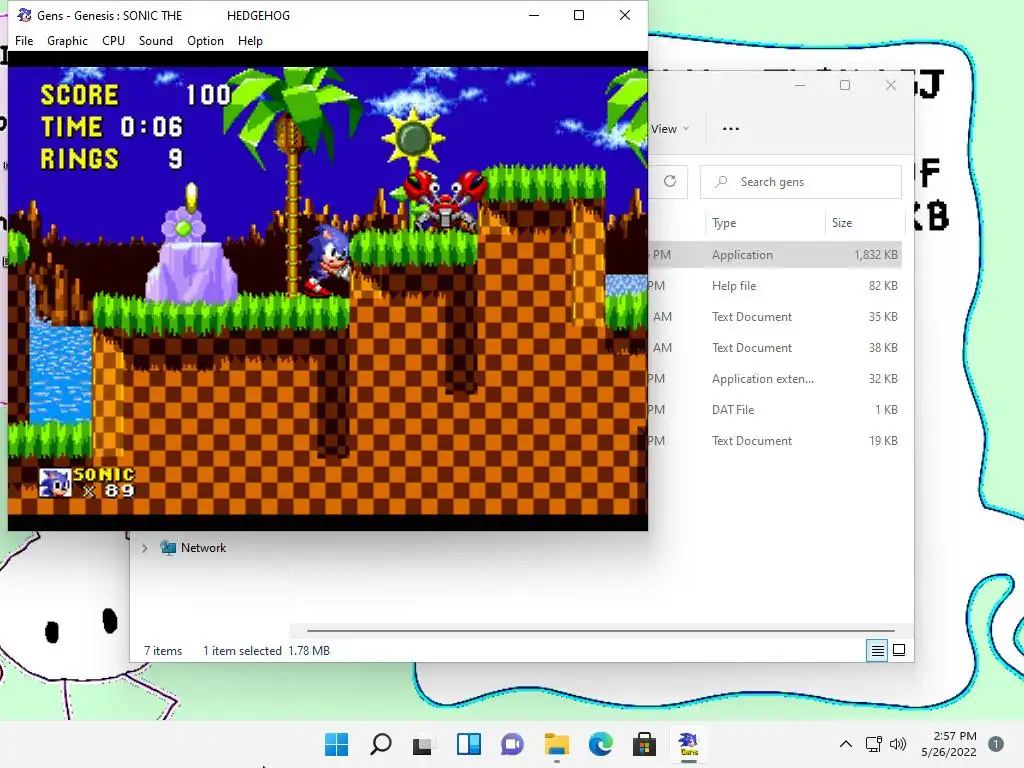
Task: Select the Text Document row of 35 KB
Action: [x=775, y=317]
